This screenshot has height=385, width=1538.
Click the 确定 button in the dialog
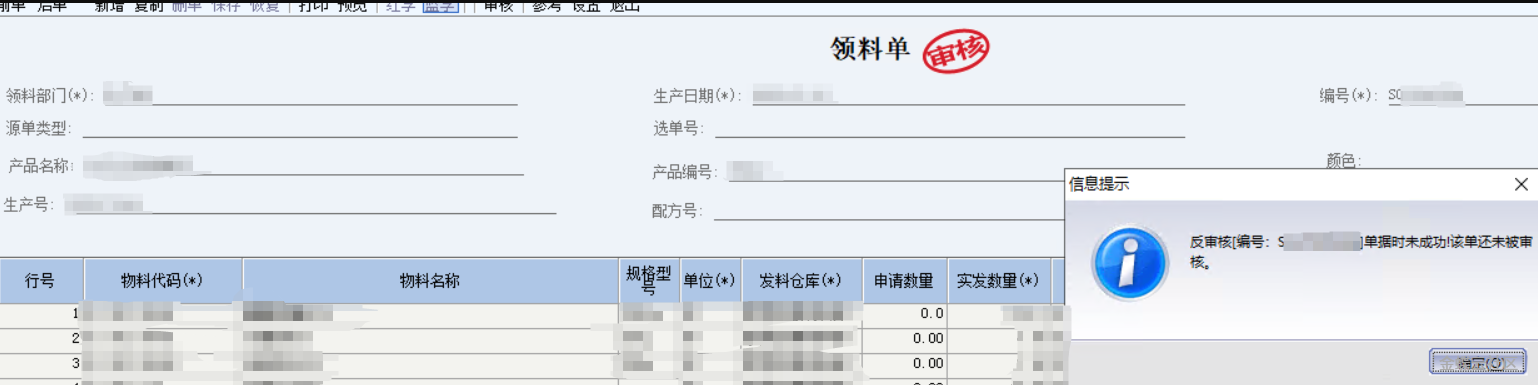(1476, 362)
